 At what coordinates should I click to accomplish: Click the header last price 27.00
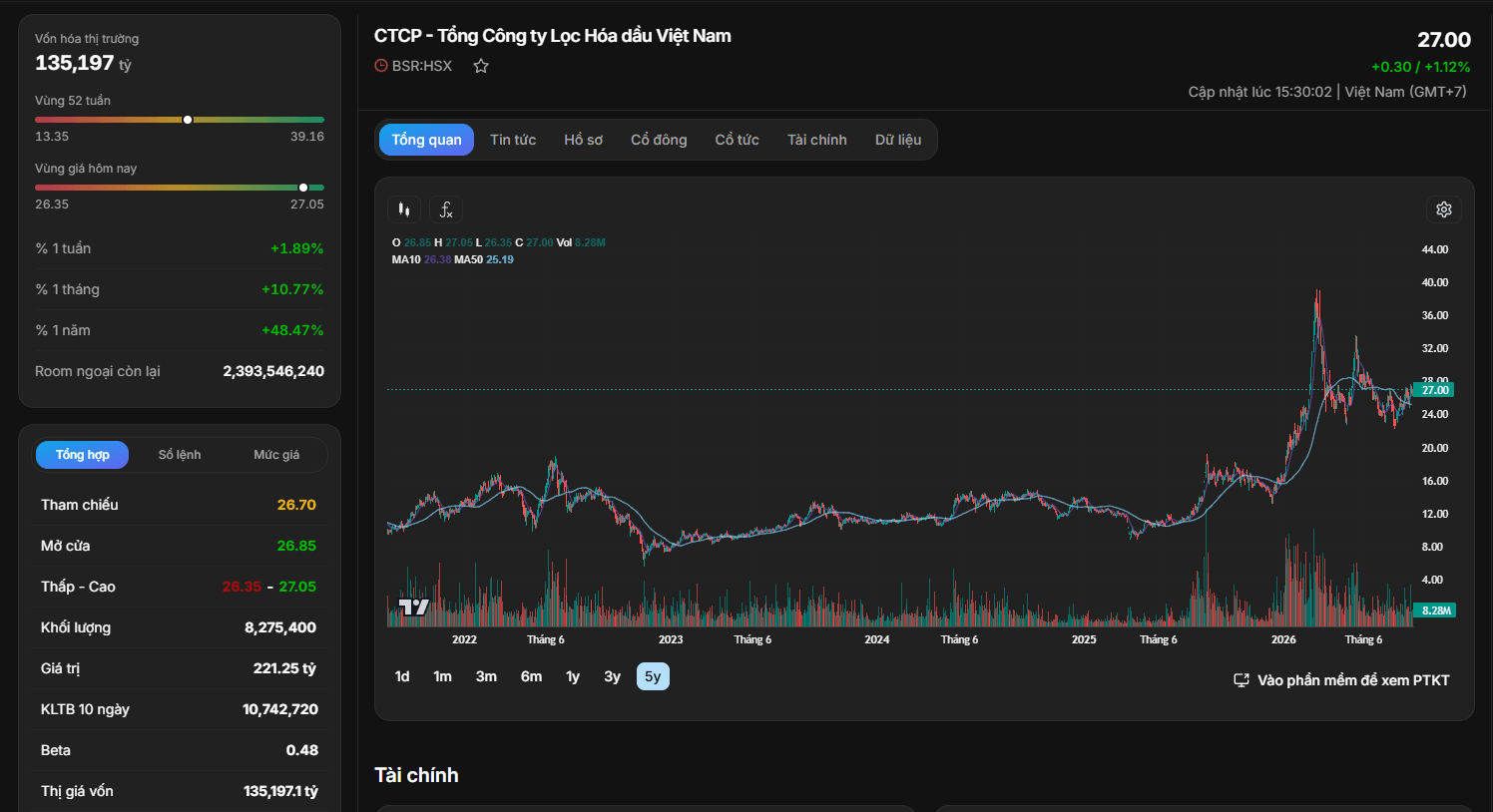[1444, 40]
